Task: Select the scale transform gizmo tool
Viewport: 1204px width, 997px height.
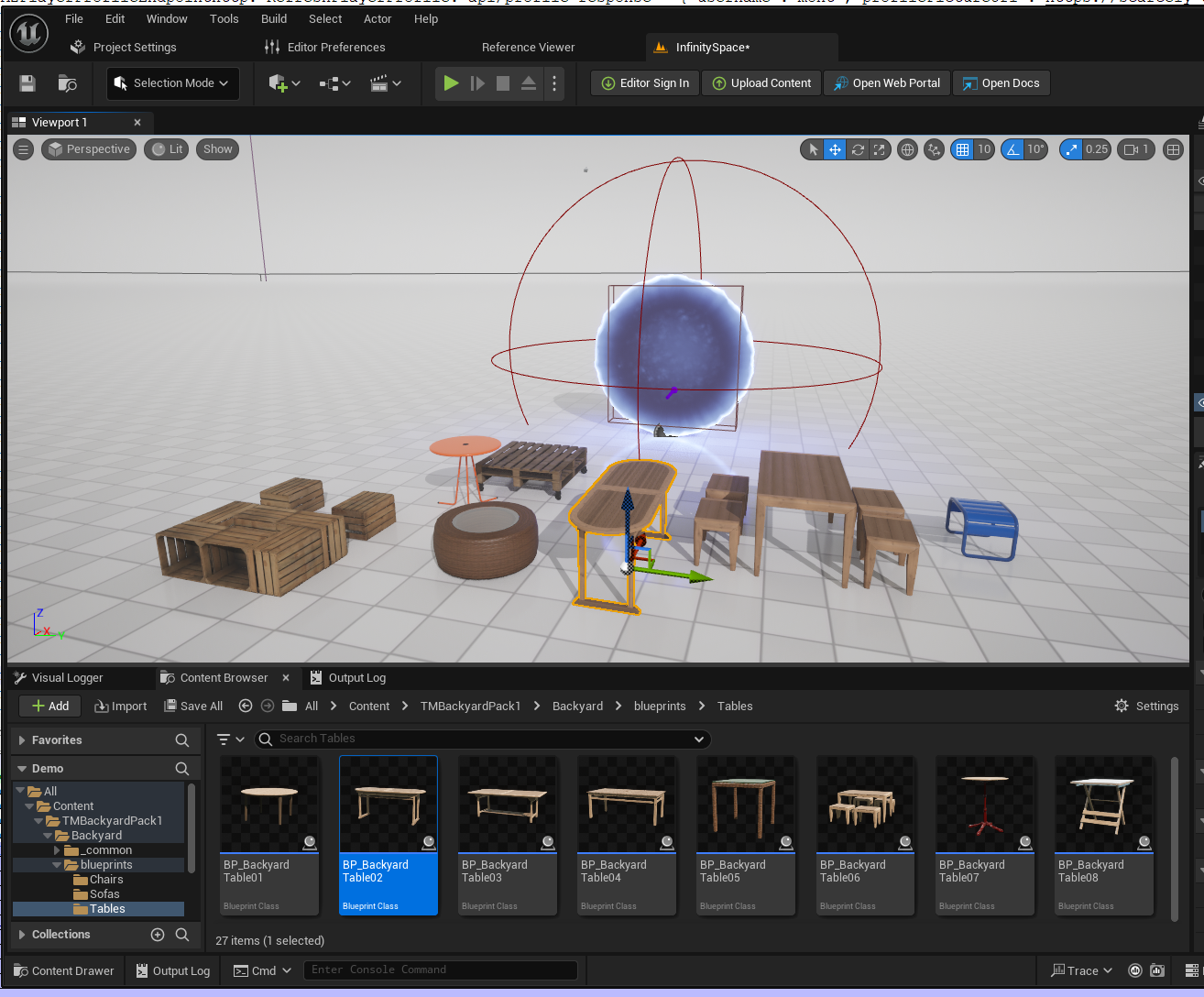Action: (x=880, y=149)
